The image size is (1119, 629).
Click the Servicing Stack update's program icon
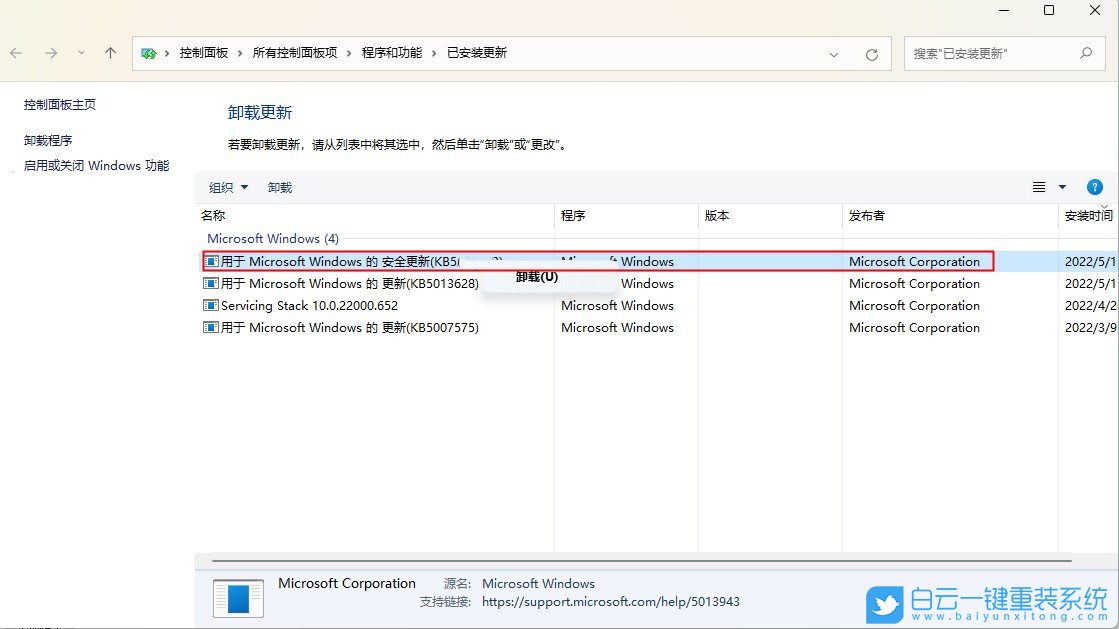(x=211, y=305)
